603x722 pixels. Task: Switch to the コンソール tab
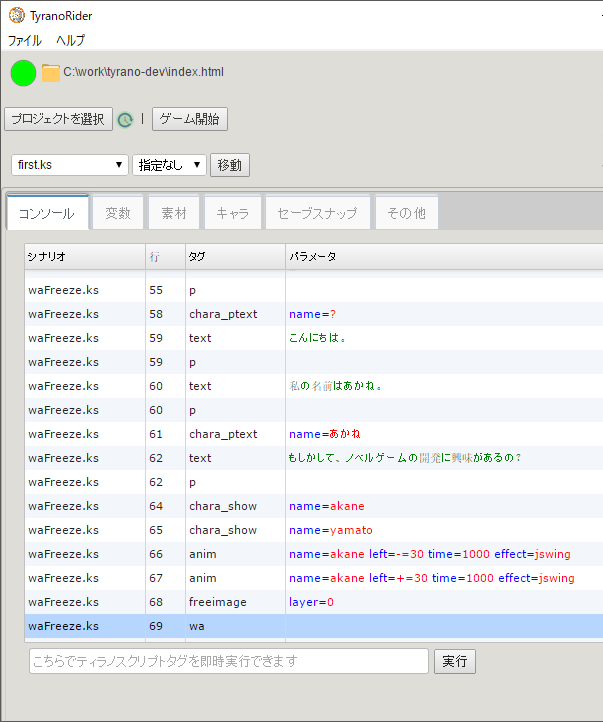pyautogui.click(x=47, y=213)
